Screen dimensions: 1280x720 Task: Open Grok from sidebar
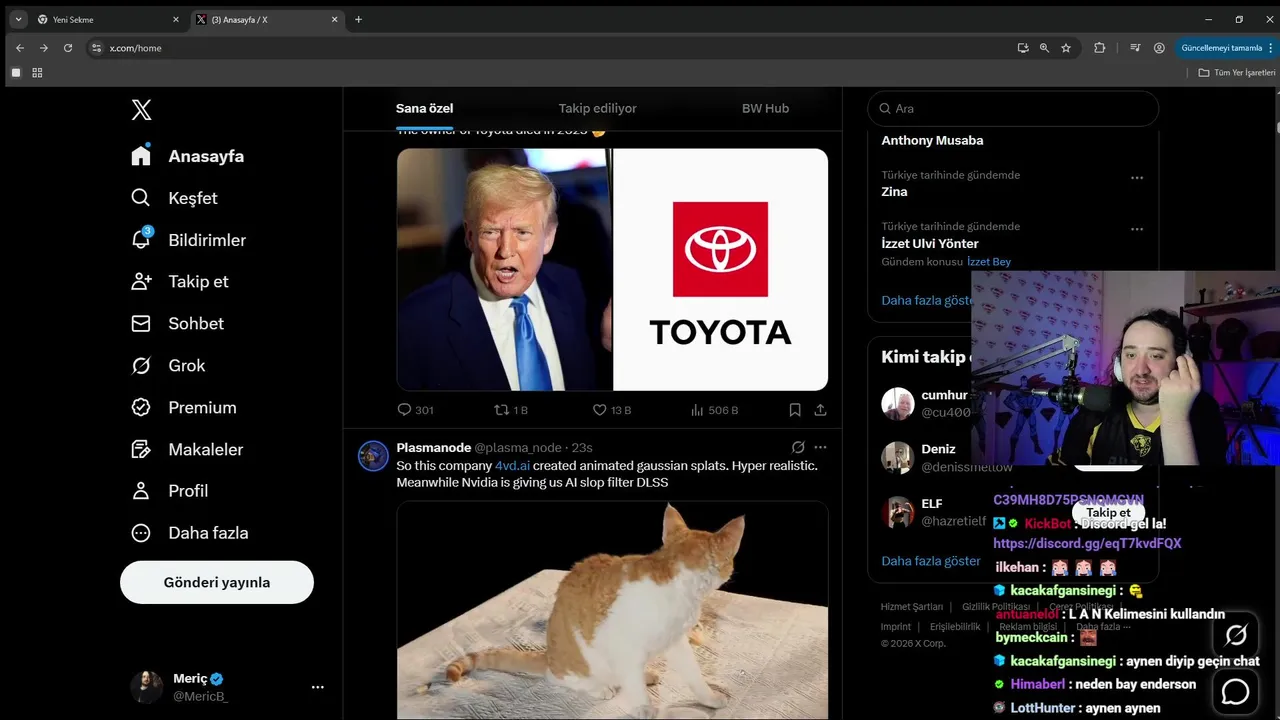[168, 366]
